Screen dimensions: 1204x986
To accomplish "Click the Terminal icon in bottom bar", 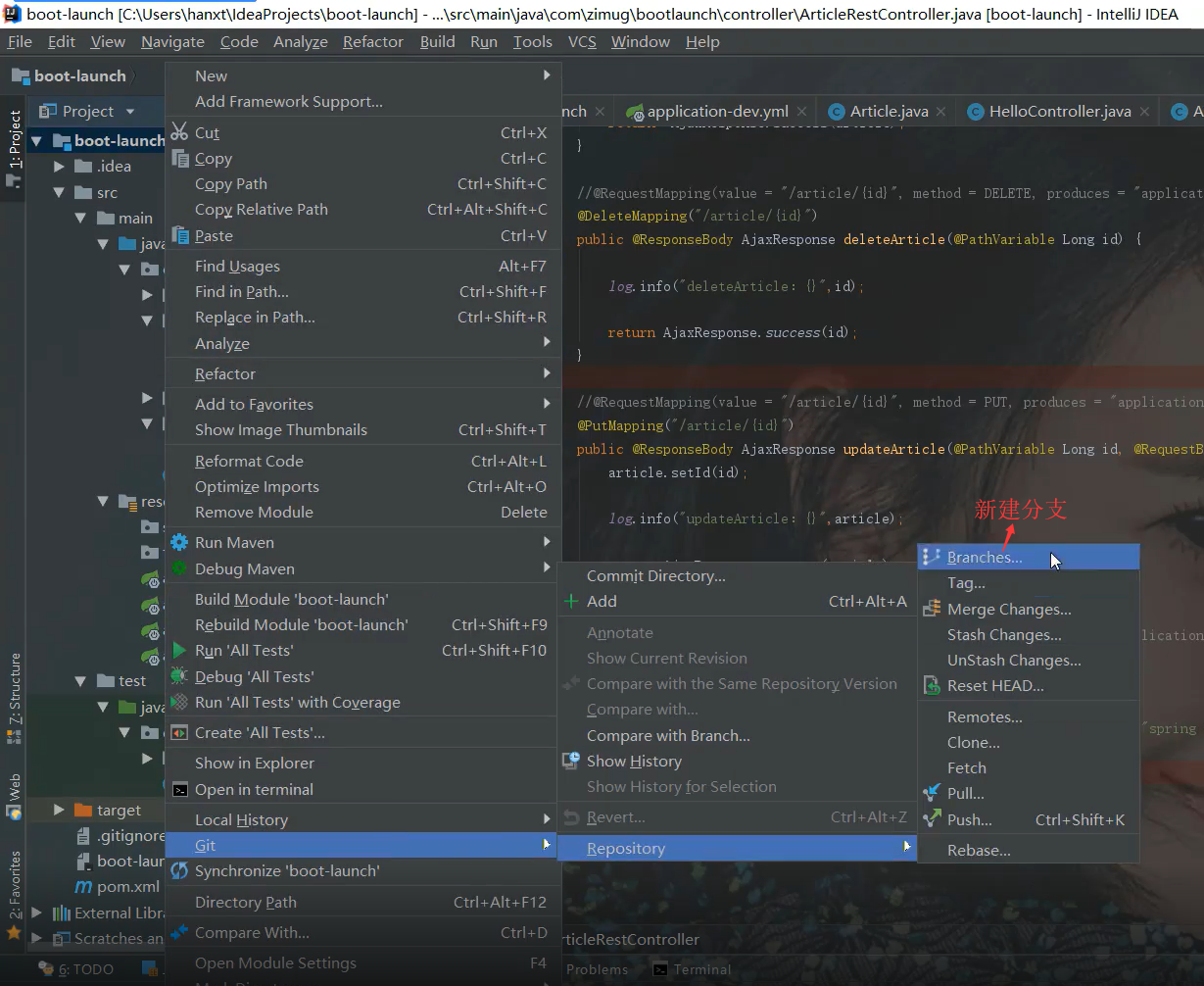I will tap(661, 969).
